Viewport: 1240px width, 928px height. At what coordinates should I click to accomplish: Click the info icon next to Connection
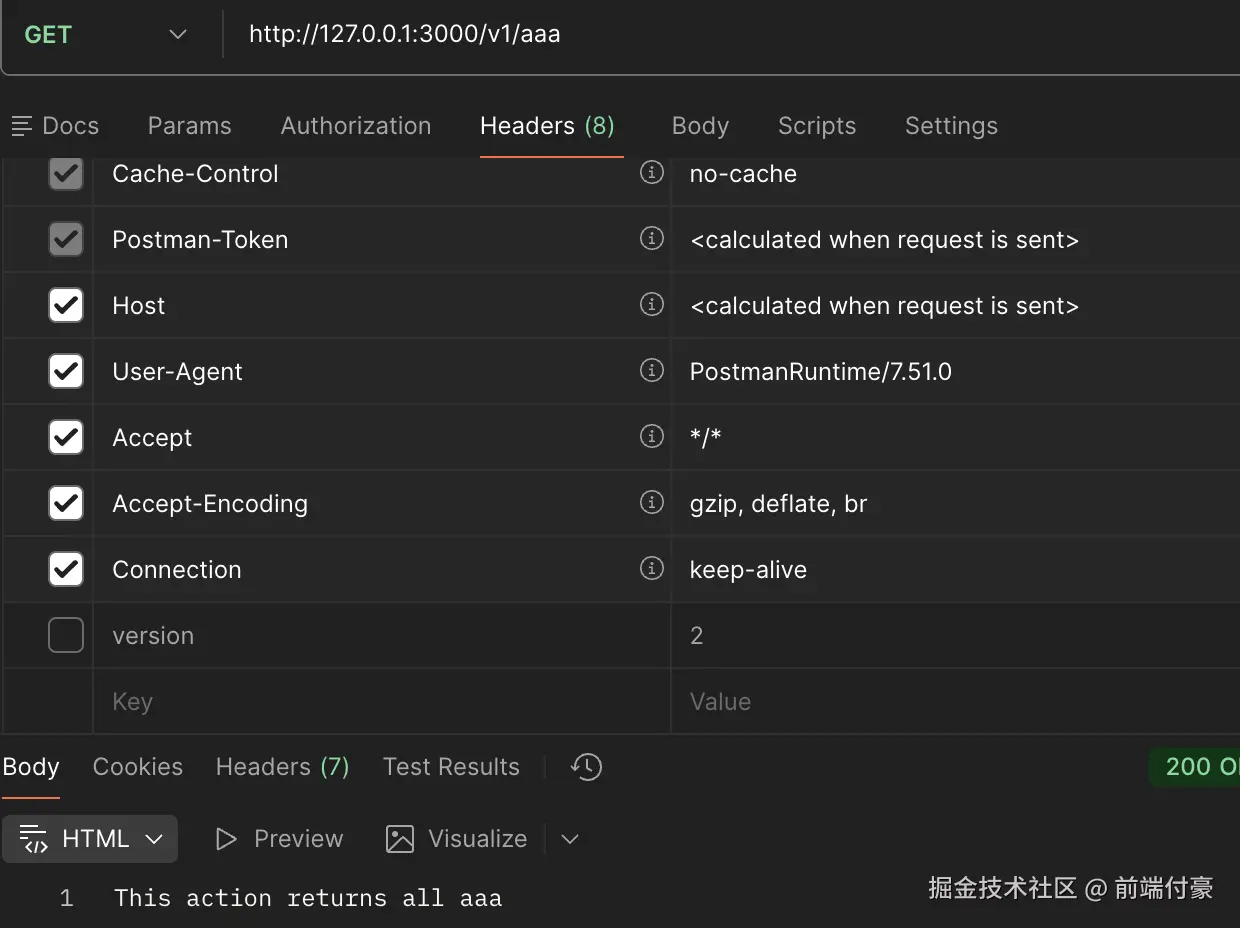(652, 569)
